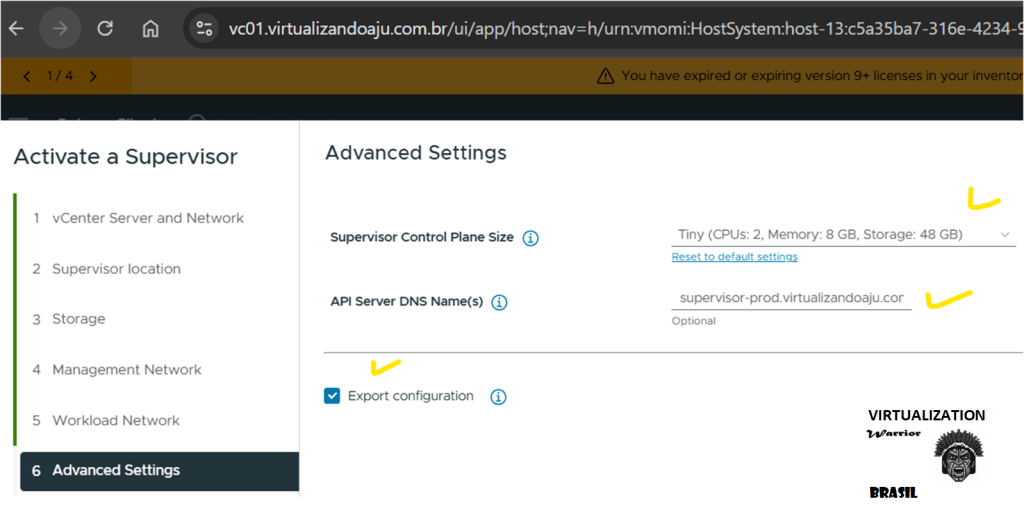This screenshot has width=1024, height=508.
Task: Show previous notification with left chevron
Action: click(27, 76)
